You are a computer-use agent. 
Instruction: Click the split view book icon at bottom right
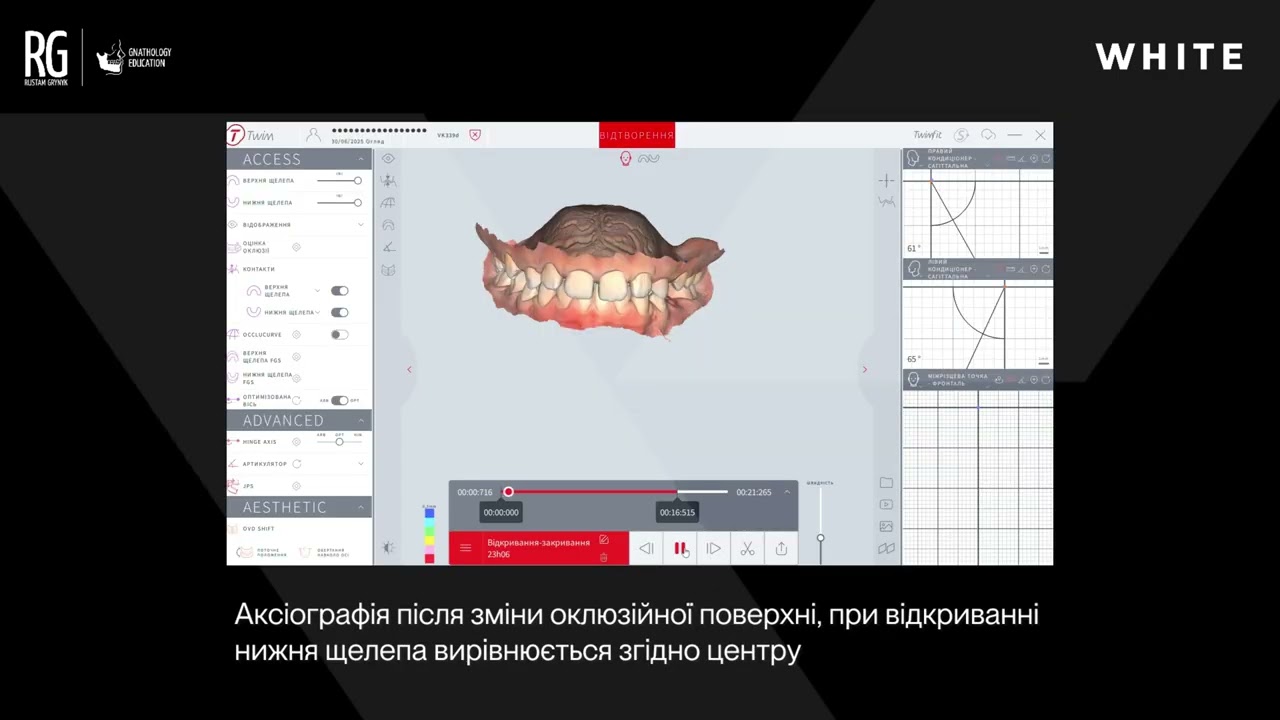tap(886, 548)
